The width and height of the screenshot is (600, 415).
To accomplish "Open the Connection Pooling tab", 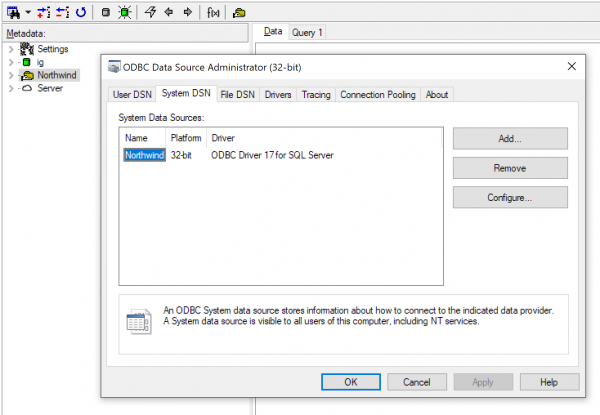I will pyautogui.click(x=378, y=94).
